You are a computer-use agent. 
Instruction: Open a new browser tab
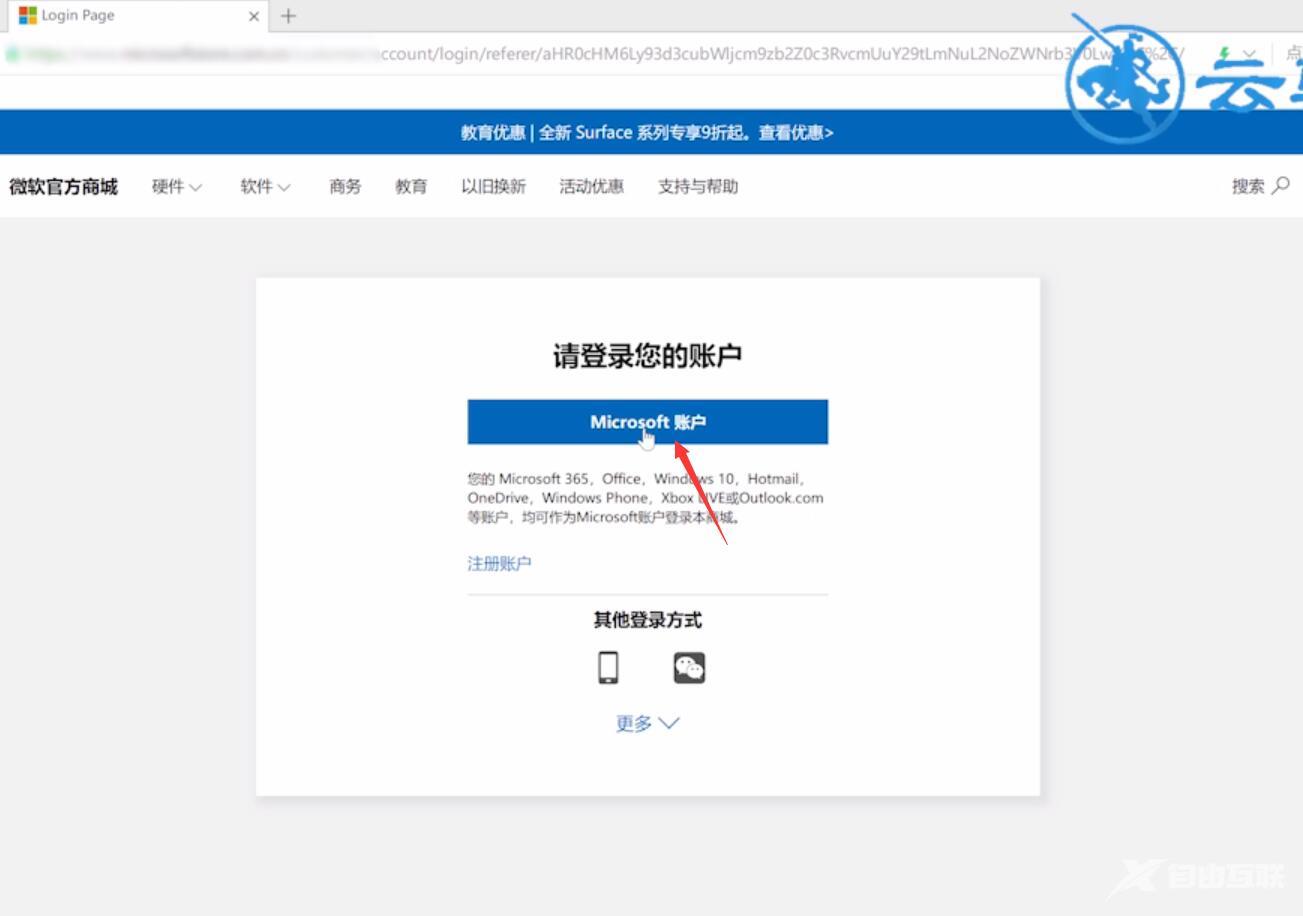pyautogui.click(x=288, y=16)
